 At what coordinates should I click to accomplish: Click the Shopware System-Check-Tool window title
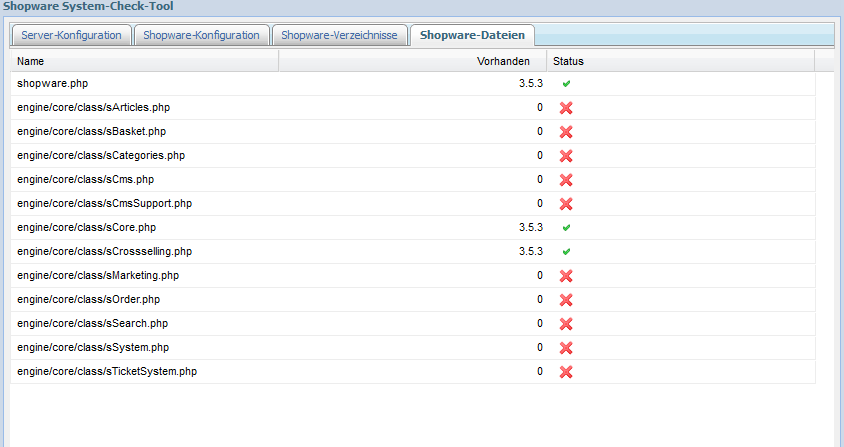tap(88, 6)
